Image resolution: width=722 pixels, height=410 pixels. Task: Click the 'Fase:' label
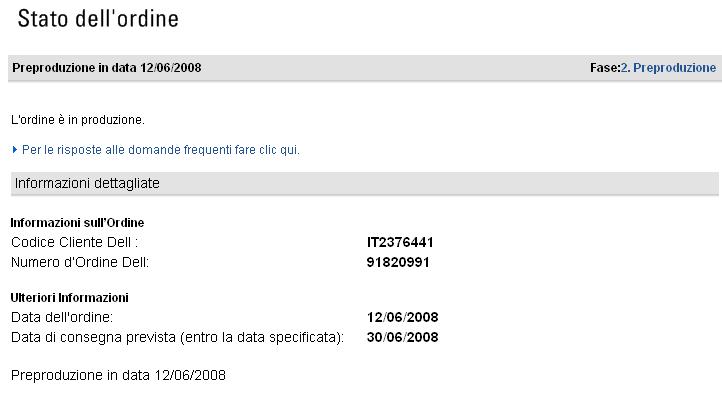point(605,68)
